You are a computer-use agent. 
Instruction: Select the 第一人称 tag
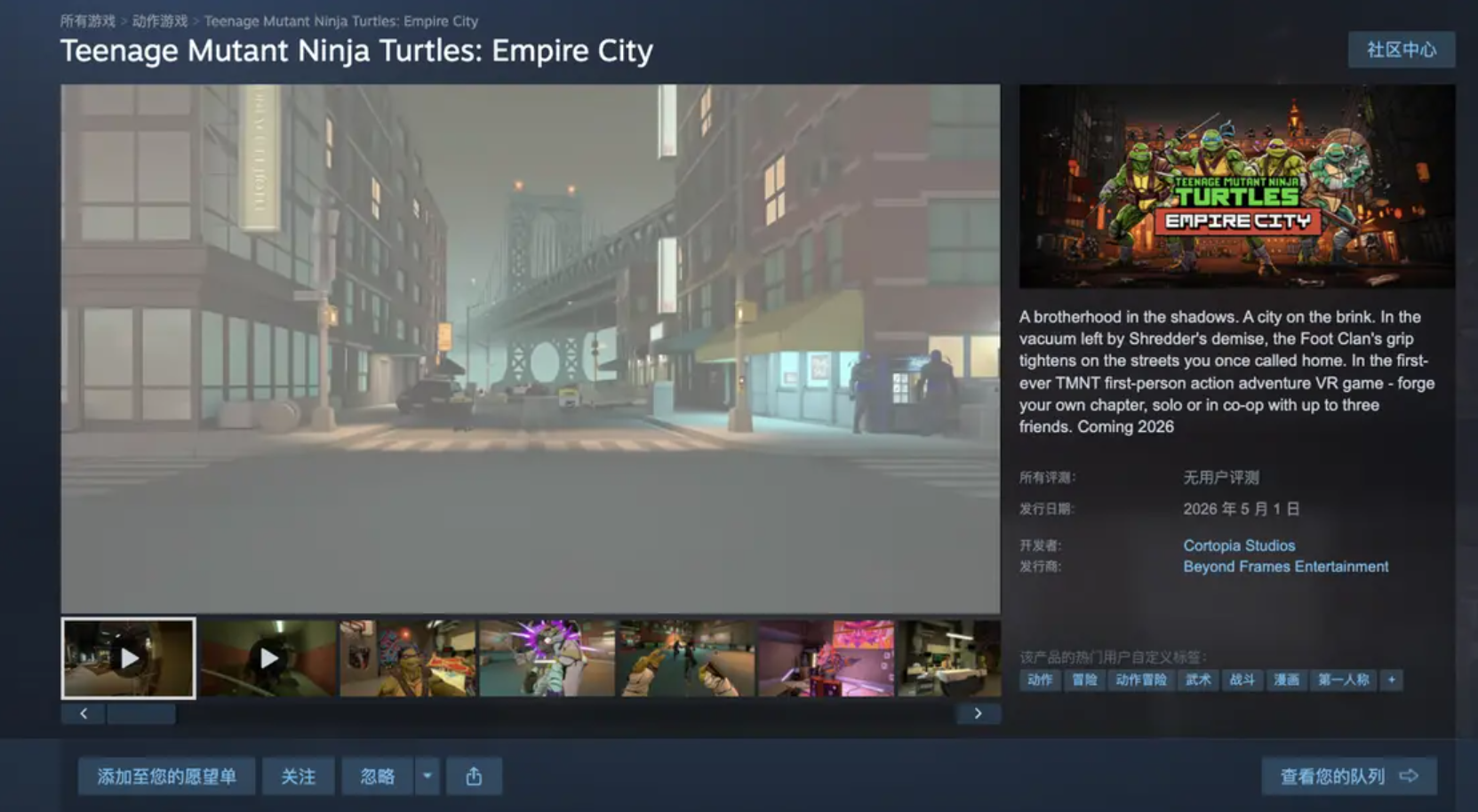[x=1343, y=680]
